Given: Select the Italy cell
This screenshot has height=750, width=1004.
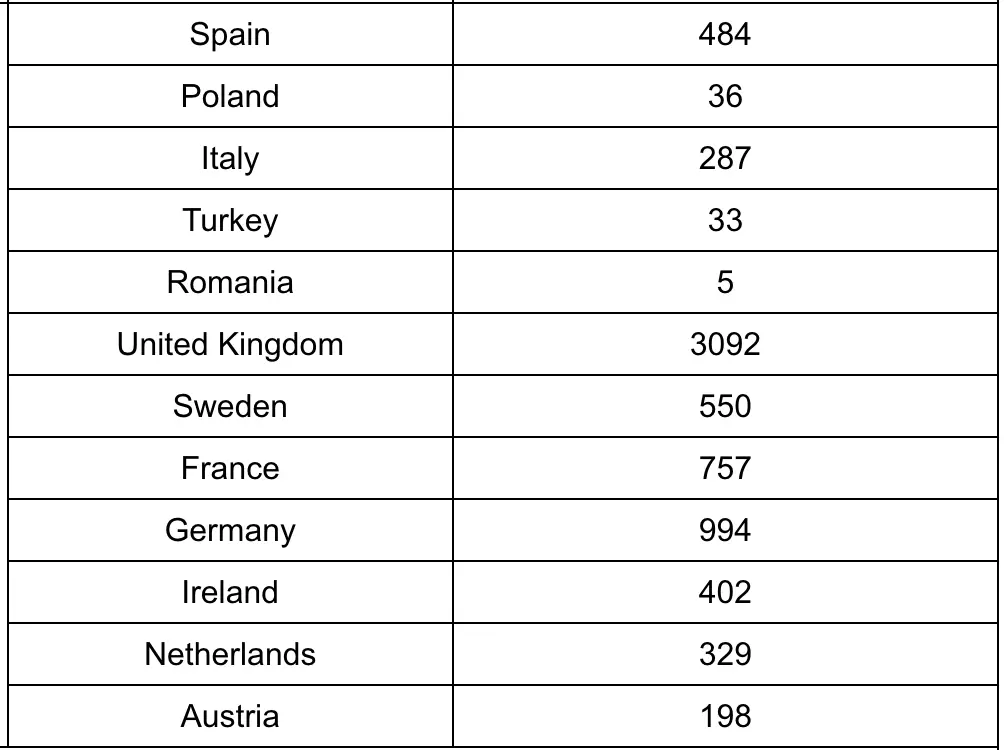Looking at the screenshot, I should tap(230, 159).
